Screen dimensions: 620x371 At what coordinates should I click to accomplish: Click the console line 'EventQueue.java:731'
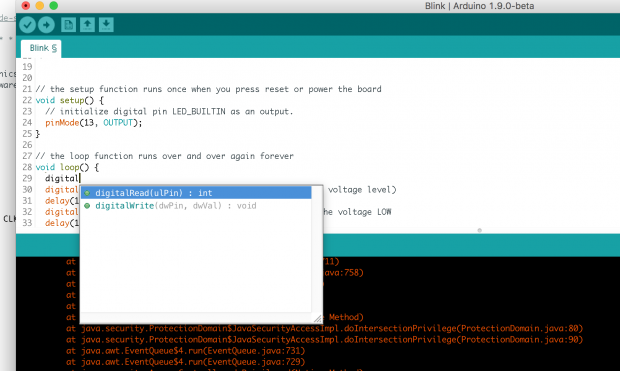coord(185,351)
